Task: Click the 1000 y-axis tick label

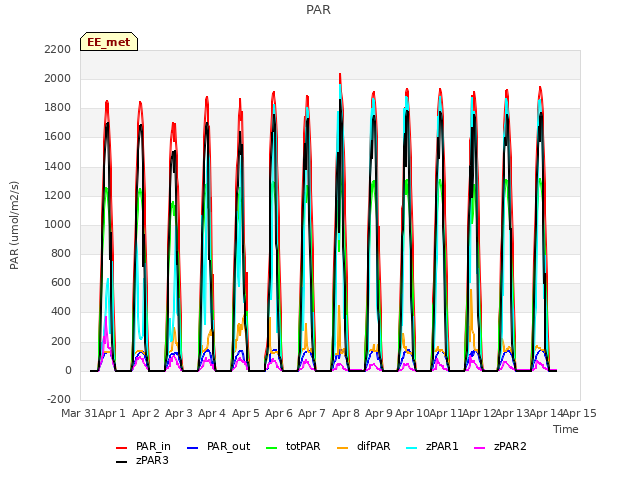Action: coord(58,224)
